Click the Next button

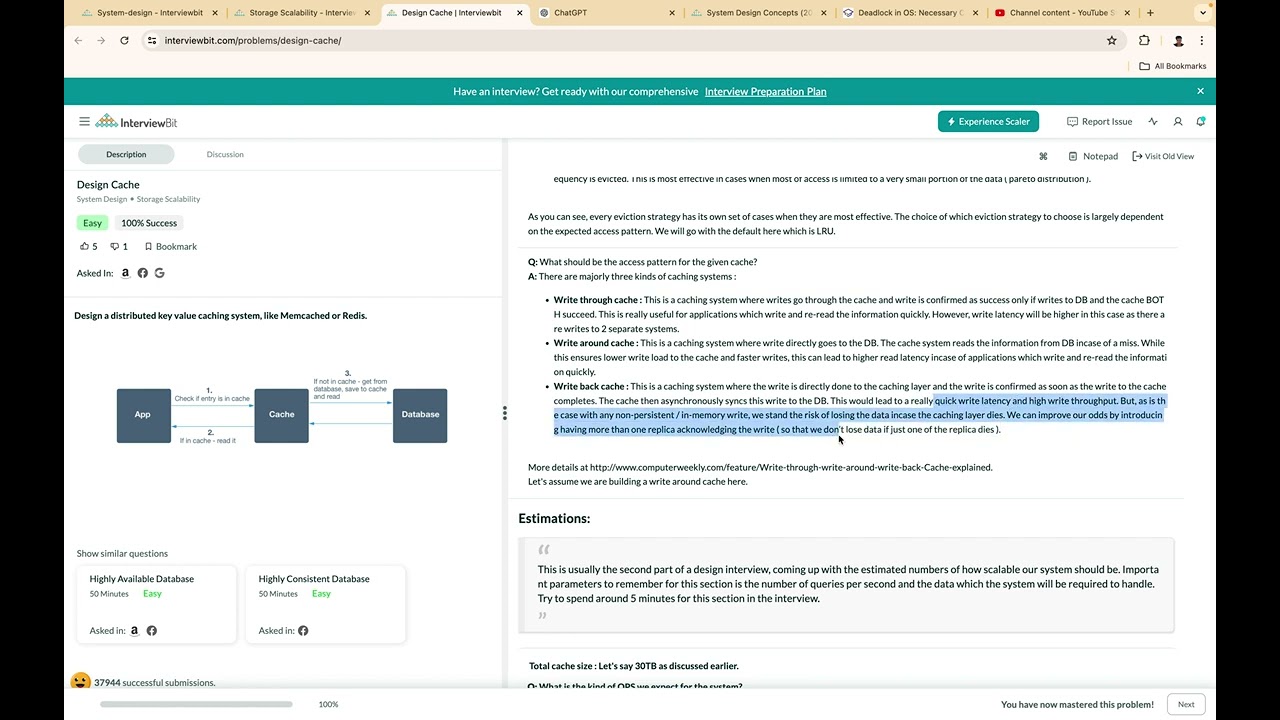(1186, 704)
